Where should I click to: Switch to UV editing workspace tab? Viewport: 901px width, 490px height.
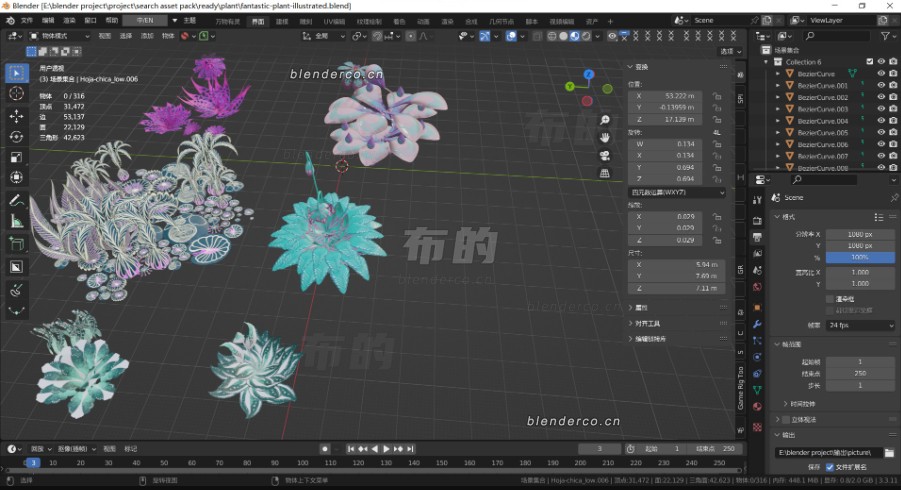click(334, 21)
